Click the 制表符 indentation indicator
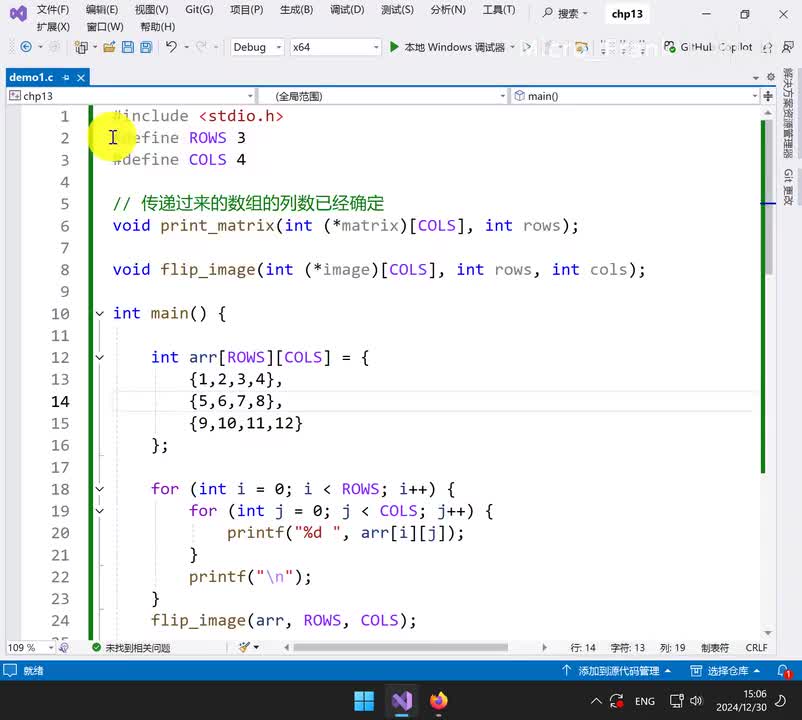The image size is (802, 720). coord(715,647)
